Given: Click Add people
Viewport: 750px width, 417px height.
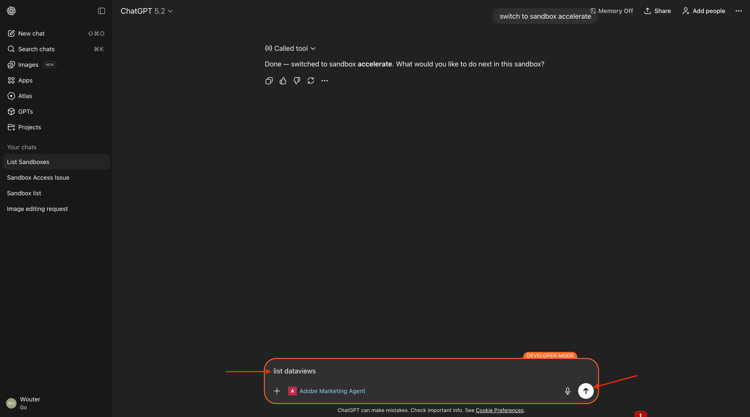Looking at the screenshot, I should (x=703, y=11).
